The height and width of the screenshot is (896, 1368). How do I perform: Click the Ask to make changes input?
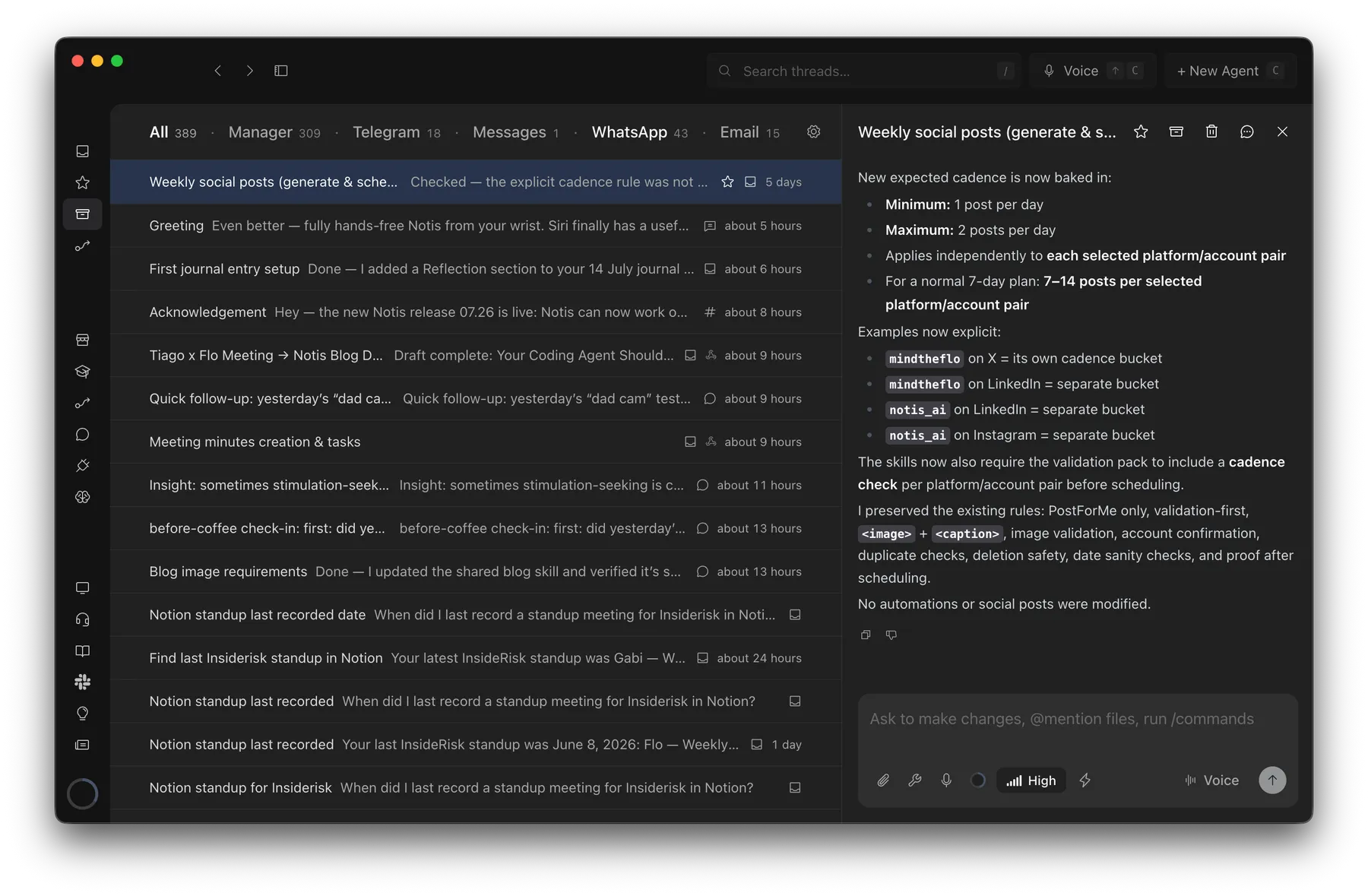[x=1077, y=719]
